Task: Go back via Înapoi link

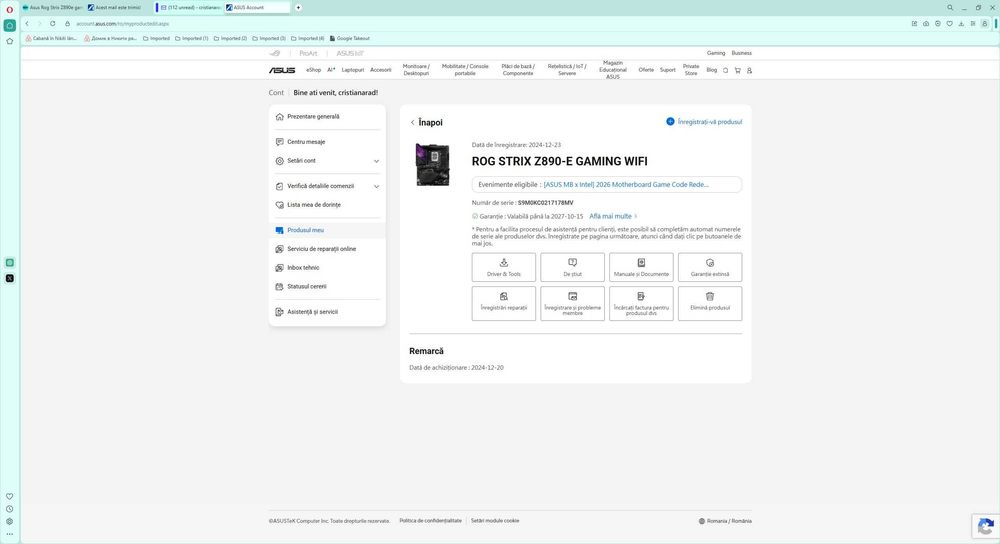Action: 427,122
